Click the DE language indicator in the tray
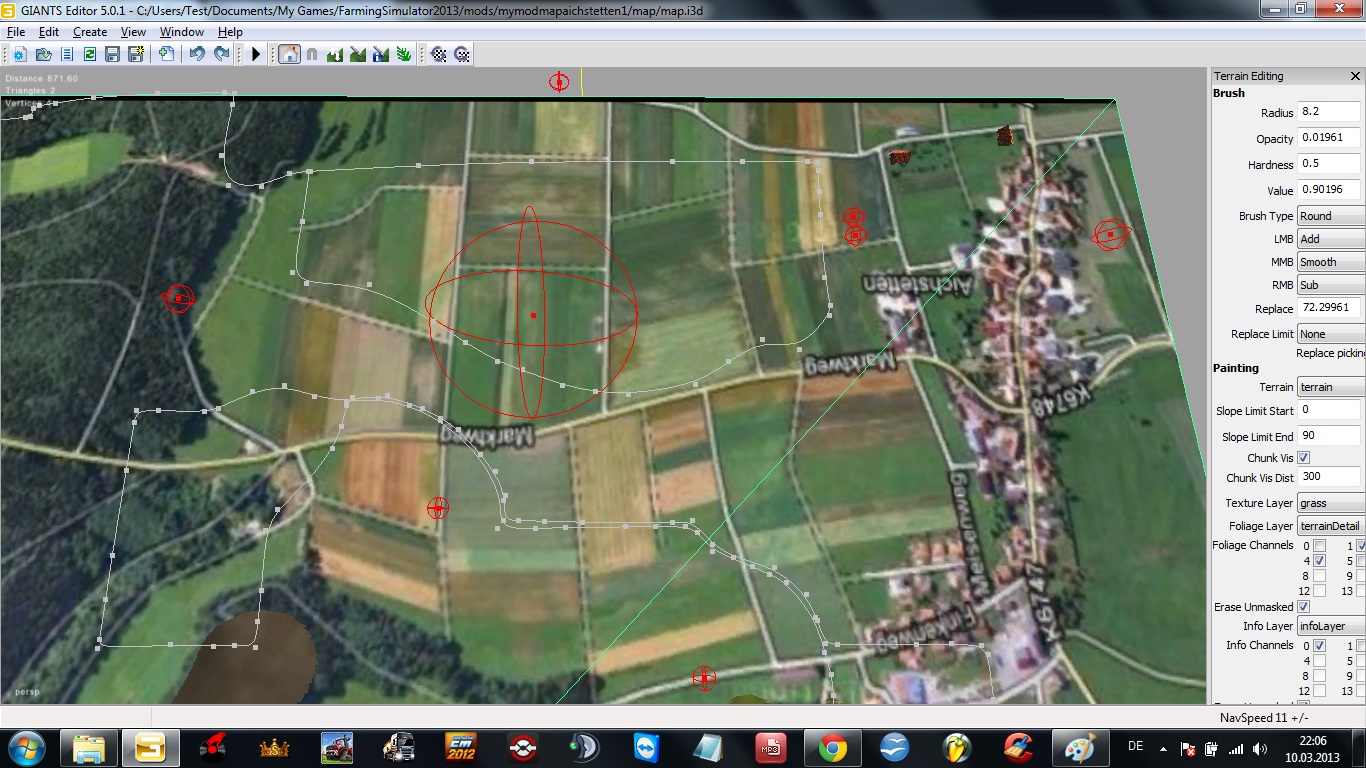This screenshot has width=1366, height=768. [1135, 746]
